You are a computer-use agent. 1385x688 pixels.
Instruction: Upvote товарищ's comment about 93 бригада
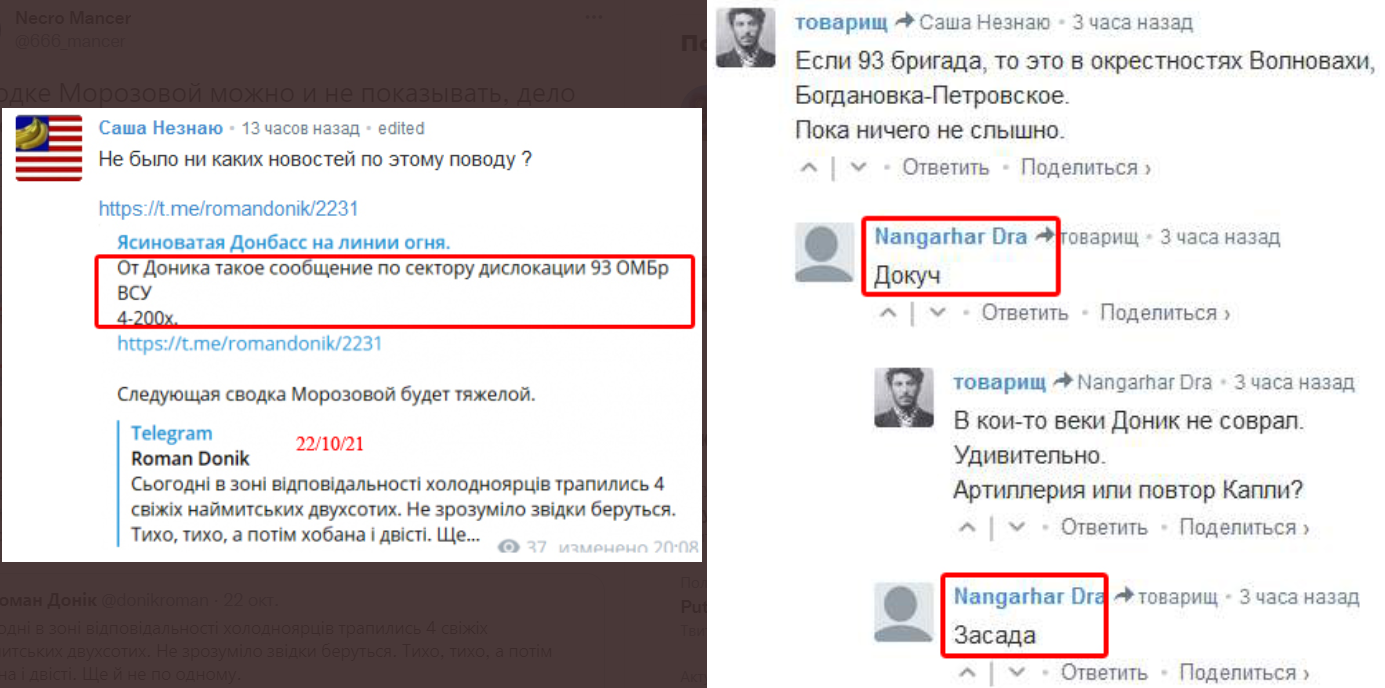[x=809, y=168]
